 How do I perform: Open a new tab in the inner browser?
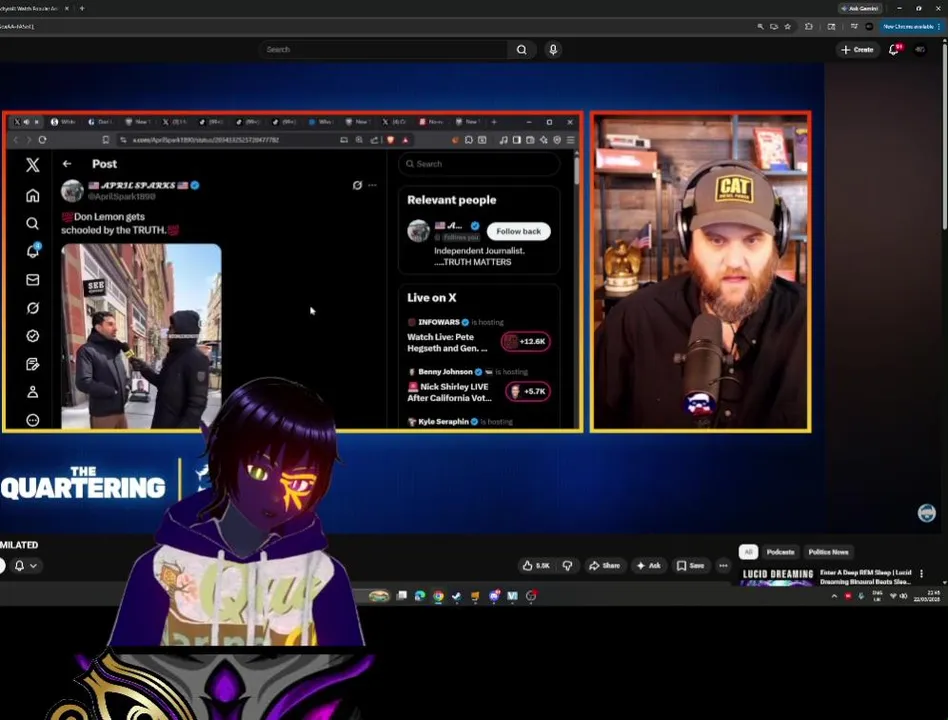click(x=494, y=122)
